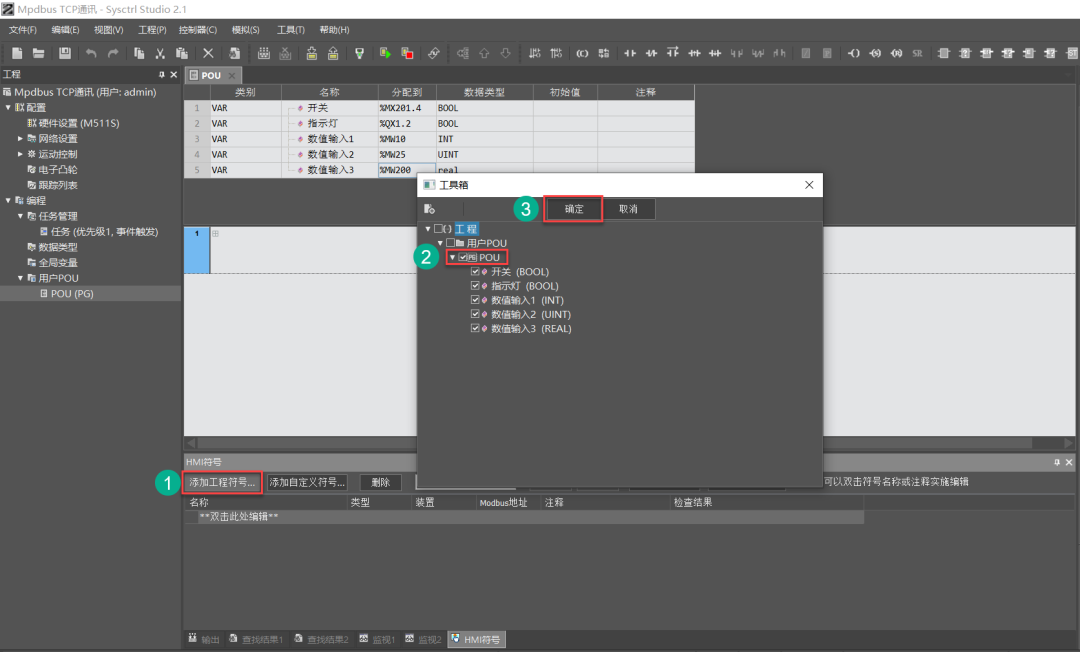This screenshot has height=652, width=1080.
Task: Click the Redo arrow icon
Action: tap(113, 53)
